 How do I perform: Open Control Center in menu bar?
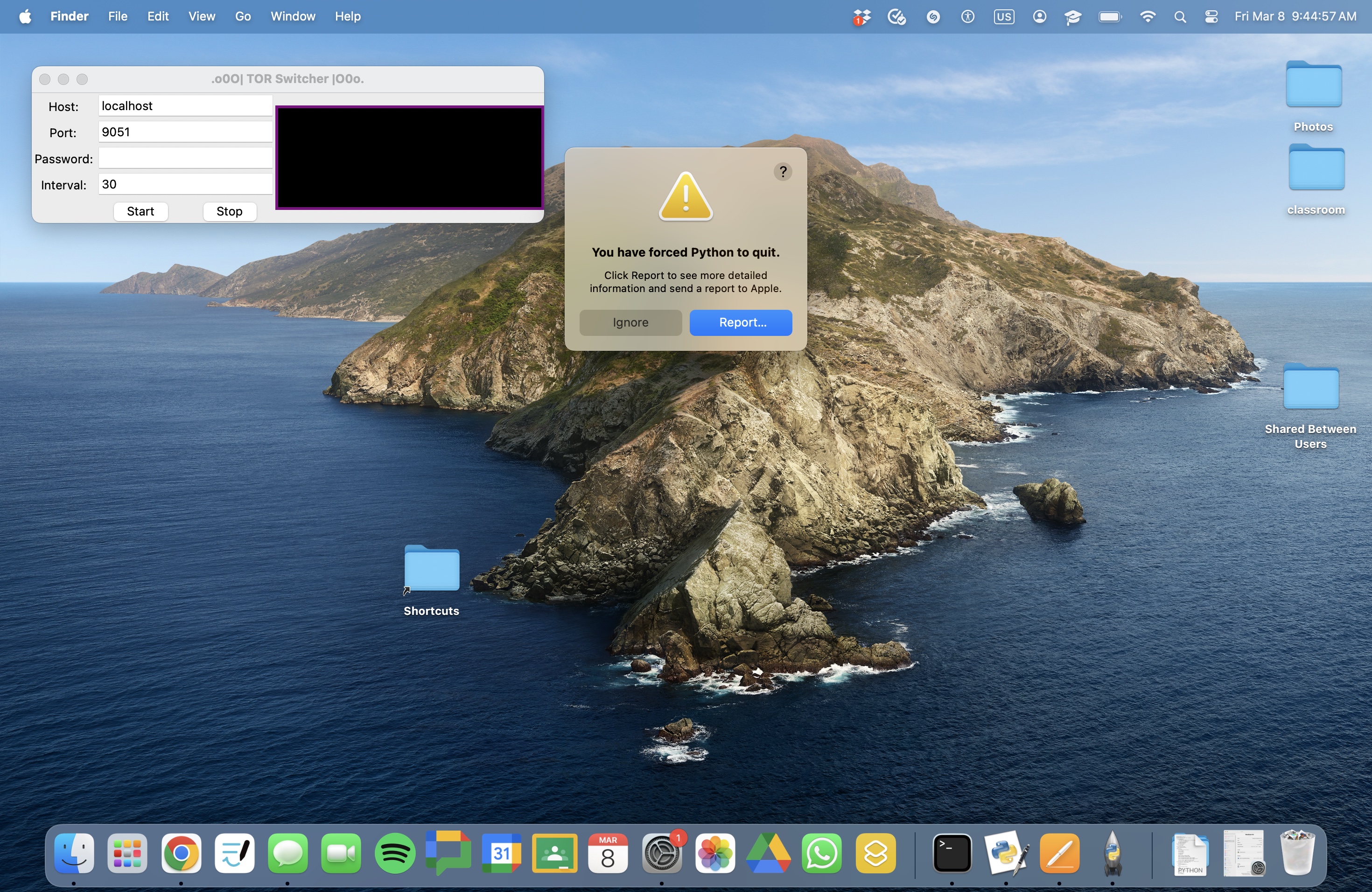click(1211, 17)
